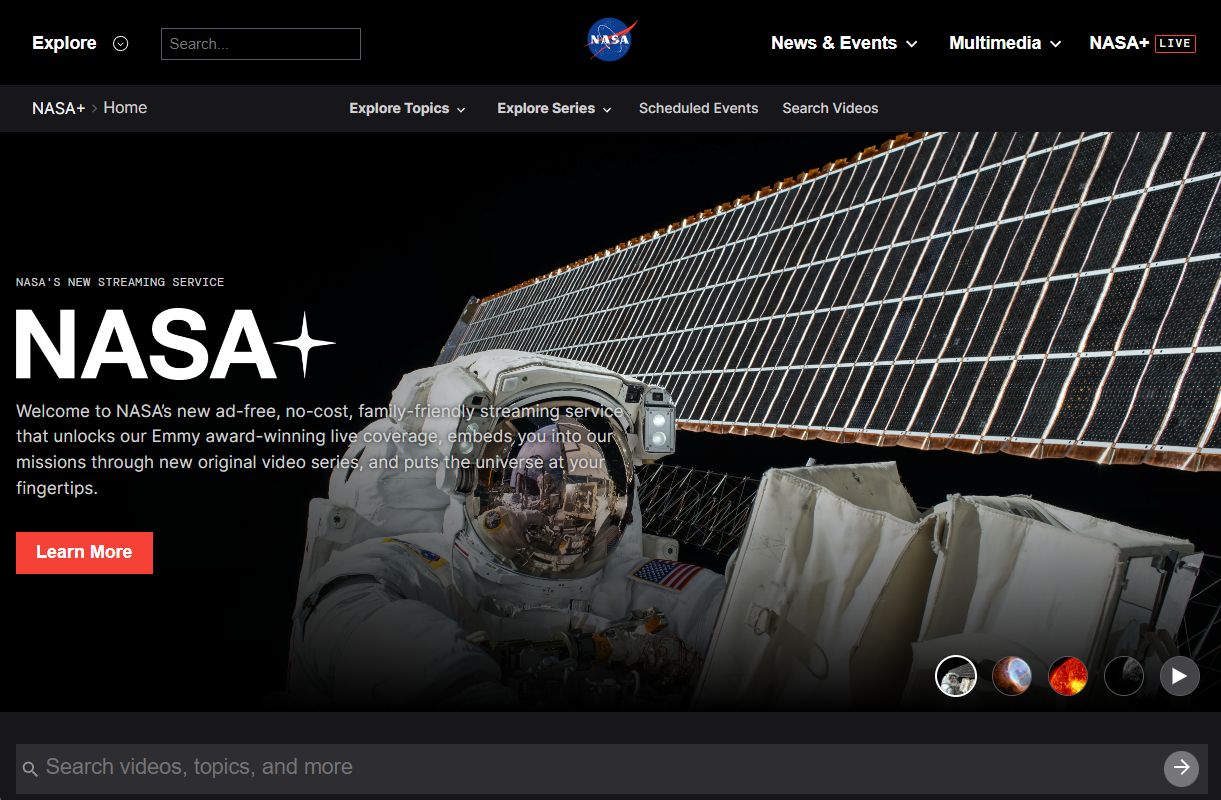Click the large NASA+ hero title
The image size is (1221, 800).
tap(175, 344)
